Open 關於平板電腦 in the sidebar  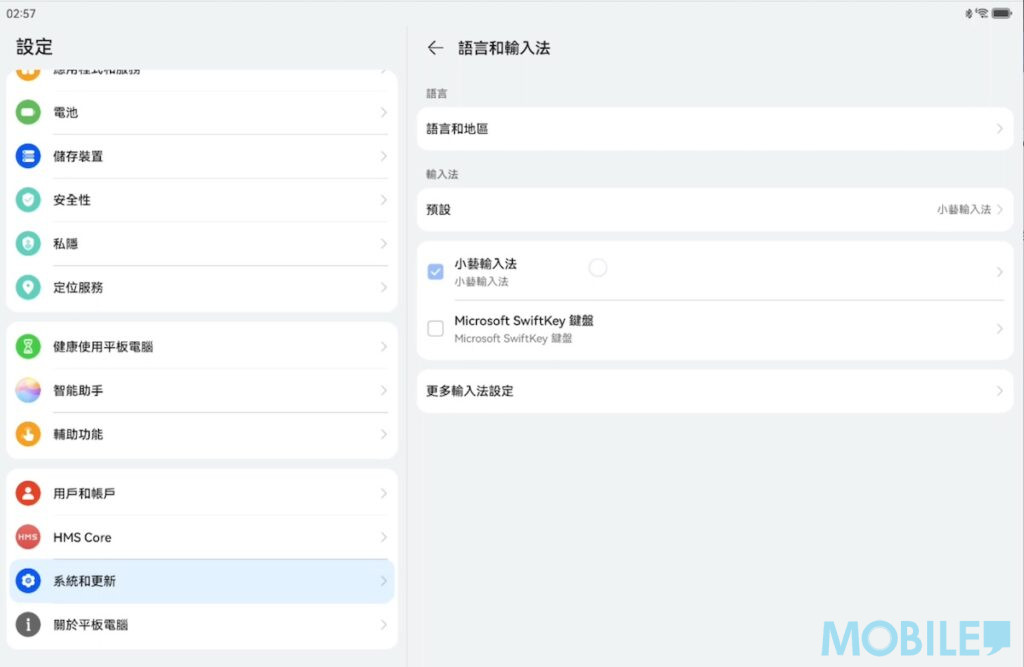(200, 625)
